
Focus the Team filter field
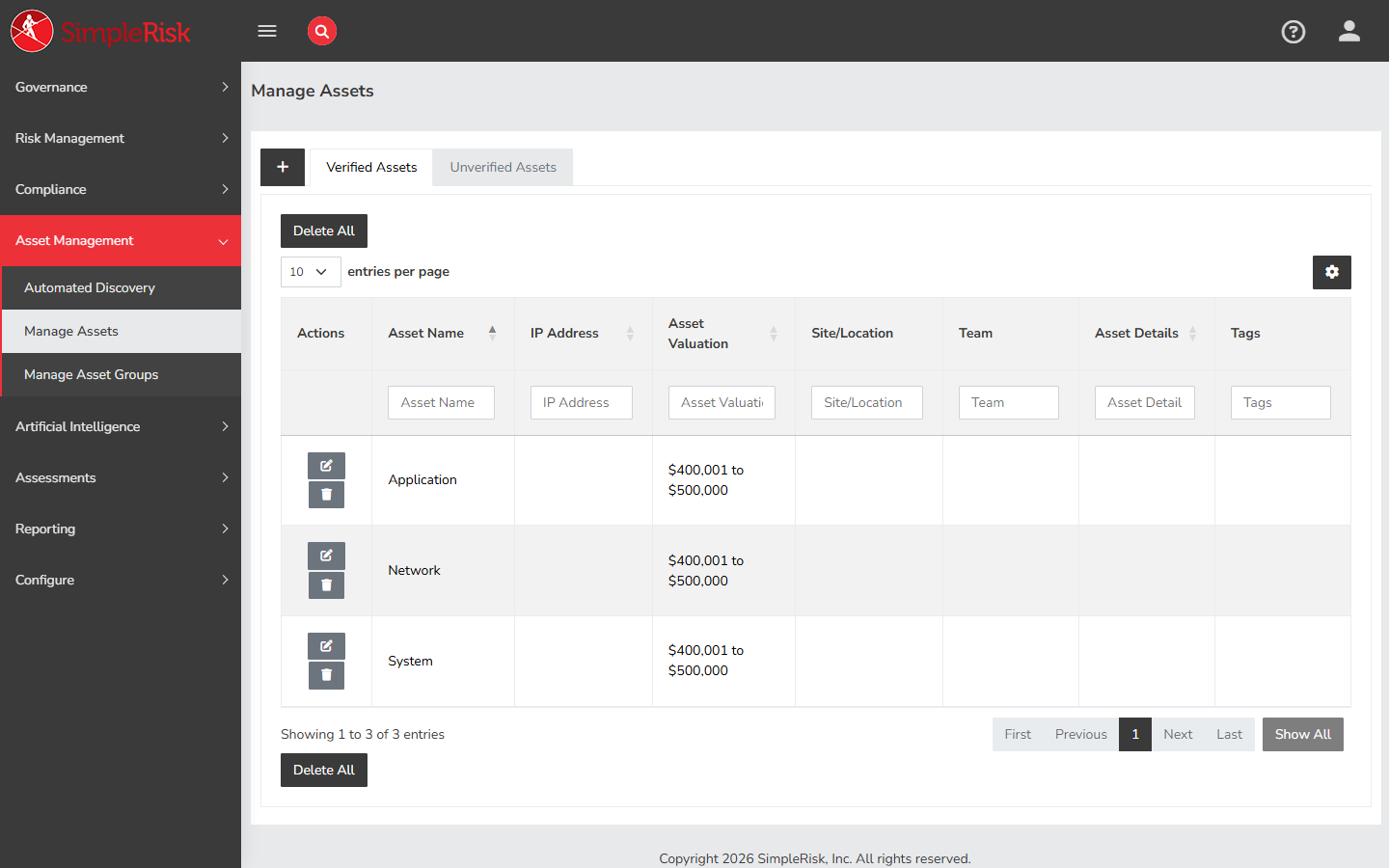(1009, 402)
